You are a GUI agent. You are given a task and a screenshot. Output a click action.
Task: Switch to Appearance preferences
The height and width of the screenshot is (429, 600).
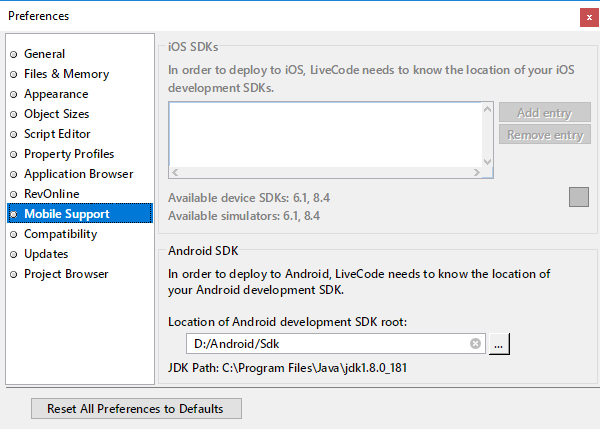click(56, 94)
